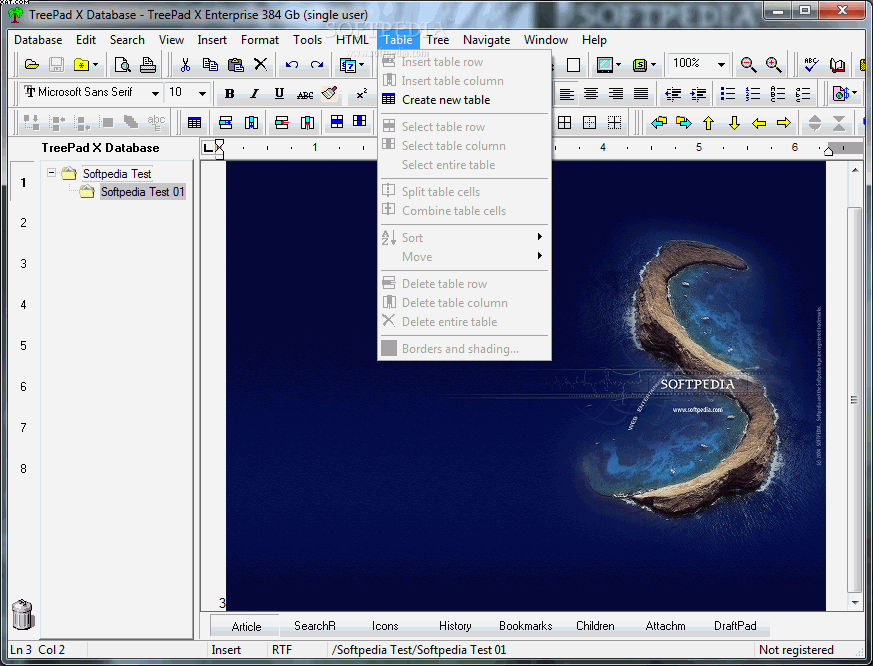
Task: Run the ABC spell check icon
Action: click(x=811, y=65)
